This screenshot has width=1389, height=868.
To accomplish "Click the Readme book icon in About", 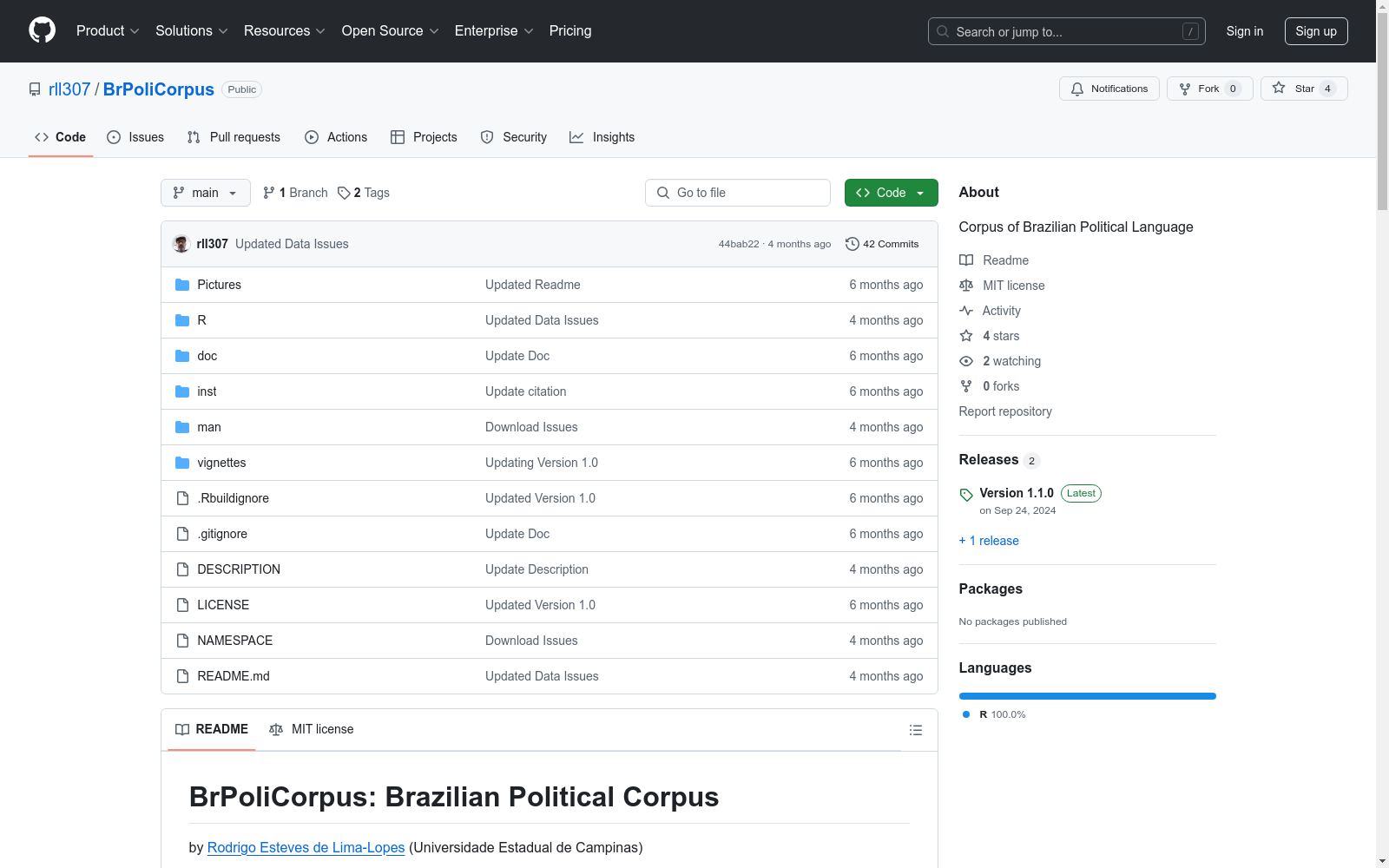I will coord(966,260).
